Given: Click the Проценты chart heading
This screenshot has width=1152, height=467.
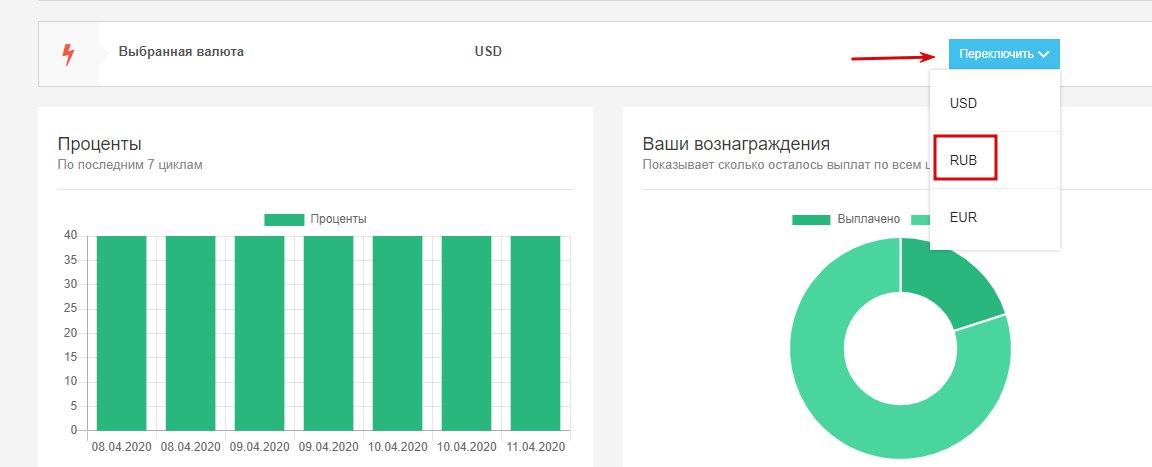Looking at the screenshot, I should click(99, 144).
